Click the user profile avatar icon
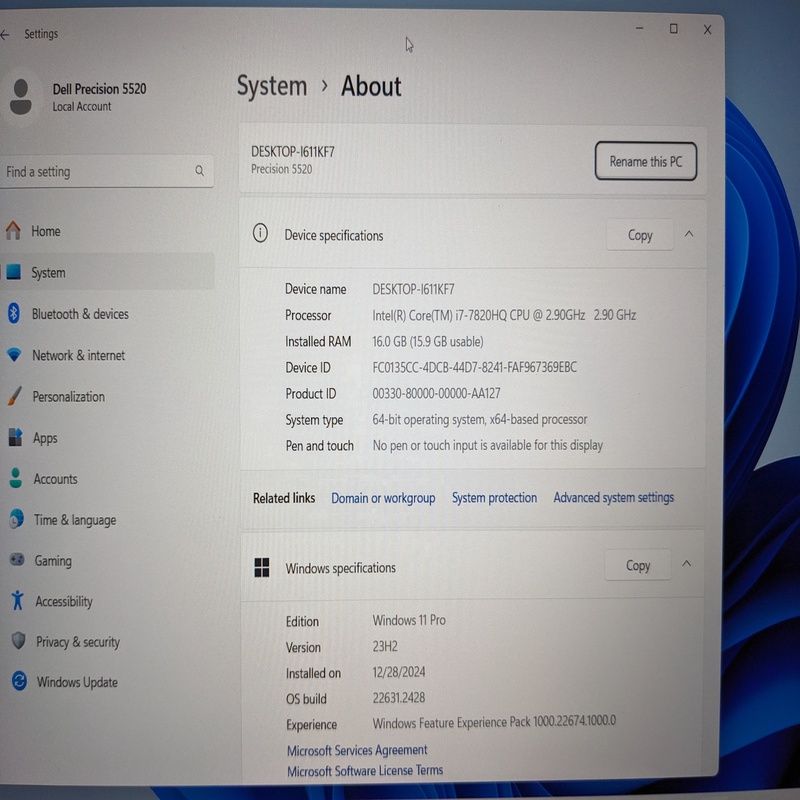Image resolution: width=800 pixels, height=800 pixels. (x=20, y=96)
